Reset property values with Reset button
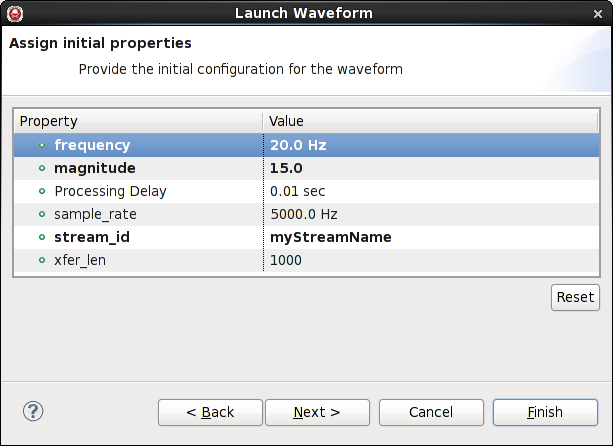Screen dimensions: 613x446 click(x=575, y=297)
